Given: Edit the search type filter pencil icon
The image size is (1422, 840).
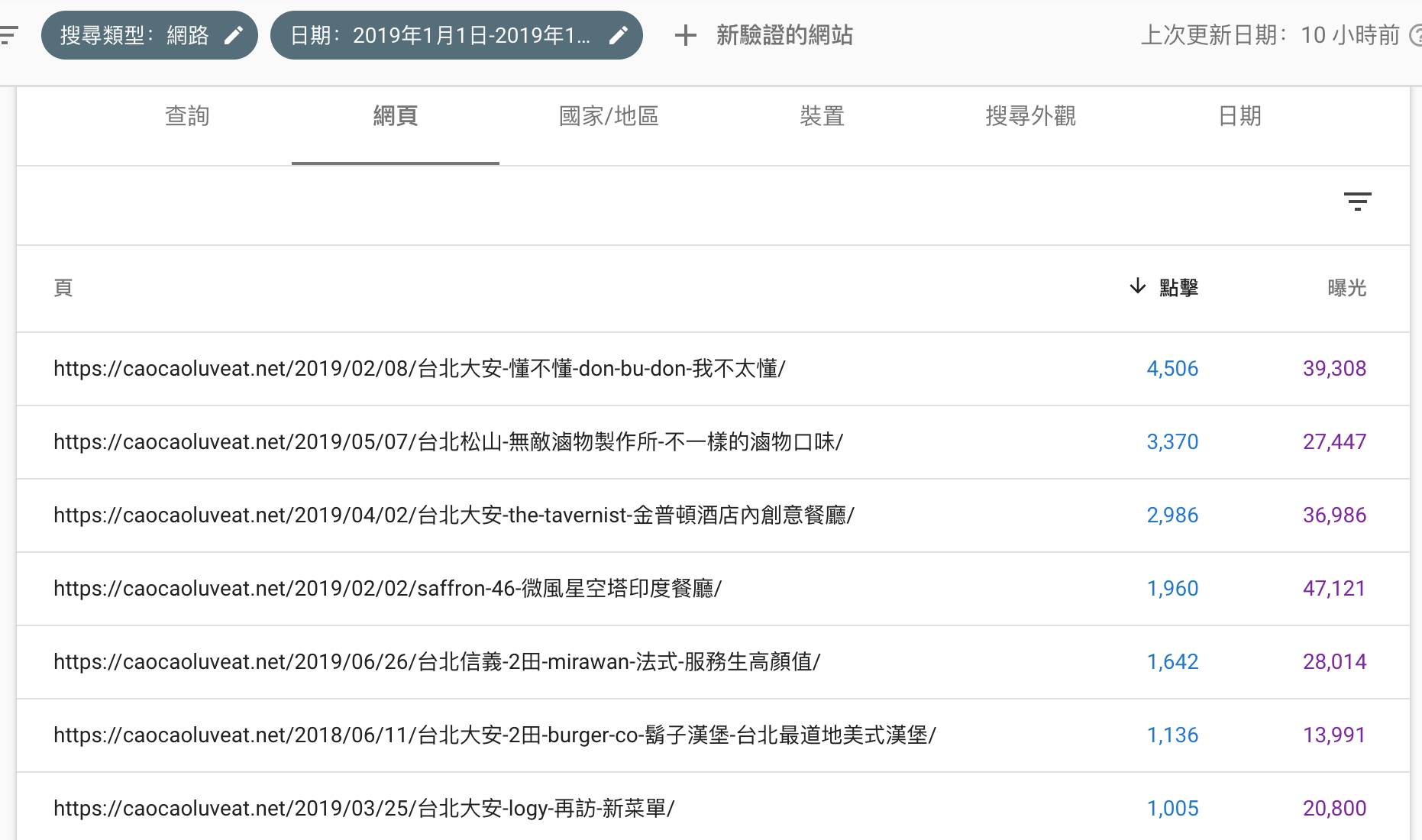Looking at the screenshot, I should tap(234, 35).
